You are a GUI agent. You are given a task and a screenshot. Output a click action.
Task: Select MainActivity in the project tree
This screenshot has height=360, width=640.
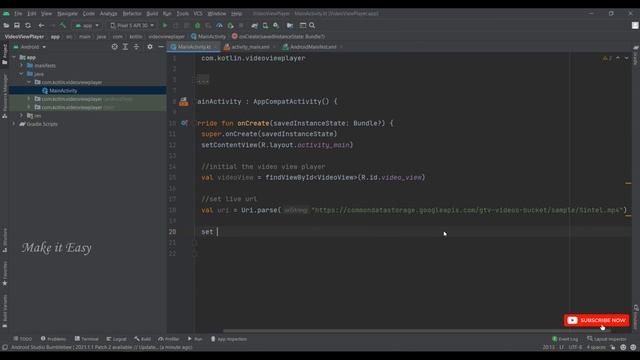(63, 91)
